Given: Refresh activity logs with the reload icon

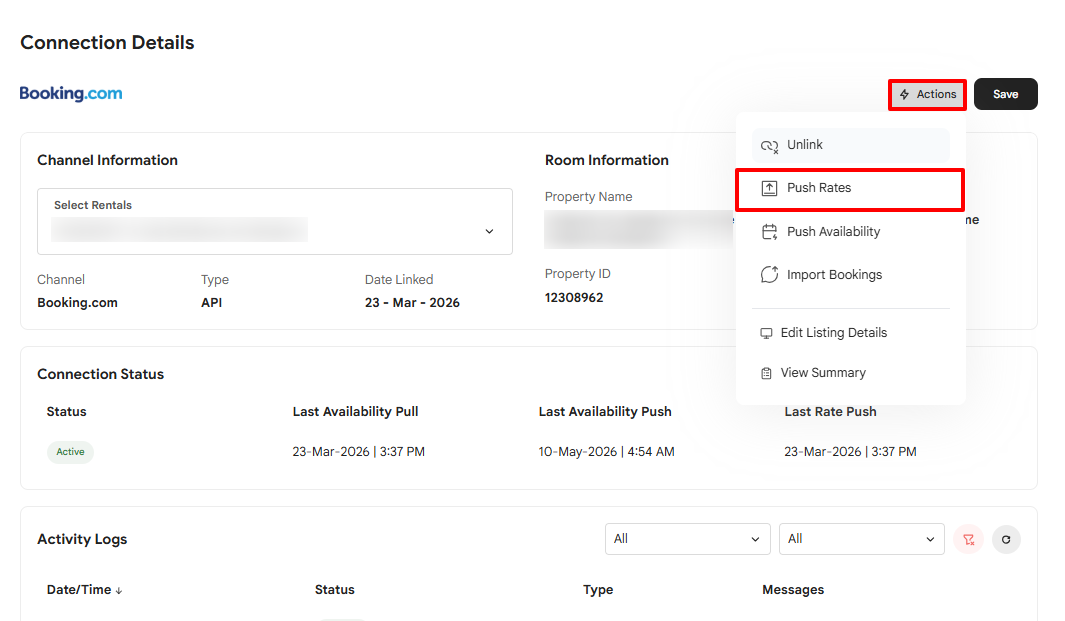Looking at the screenshot, I should [x=1006, y=539].
